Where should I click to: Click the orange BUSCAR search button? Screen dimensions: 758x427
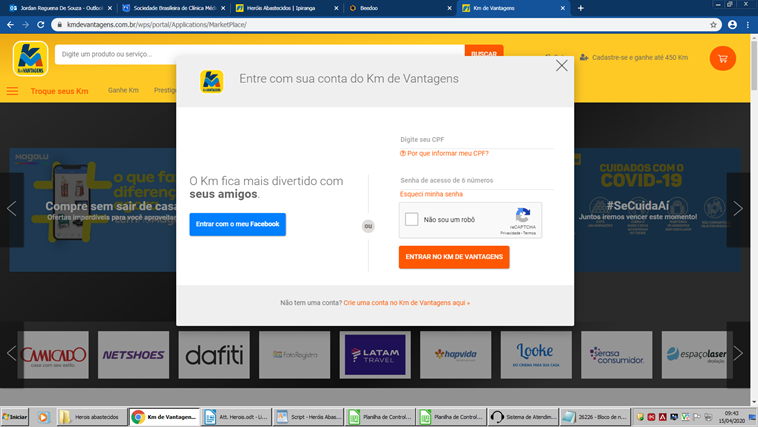pyautogui.click(x=484, y=50)
